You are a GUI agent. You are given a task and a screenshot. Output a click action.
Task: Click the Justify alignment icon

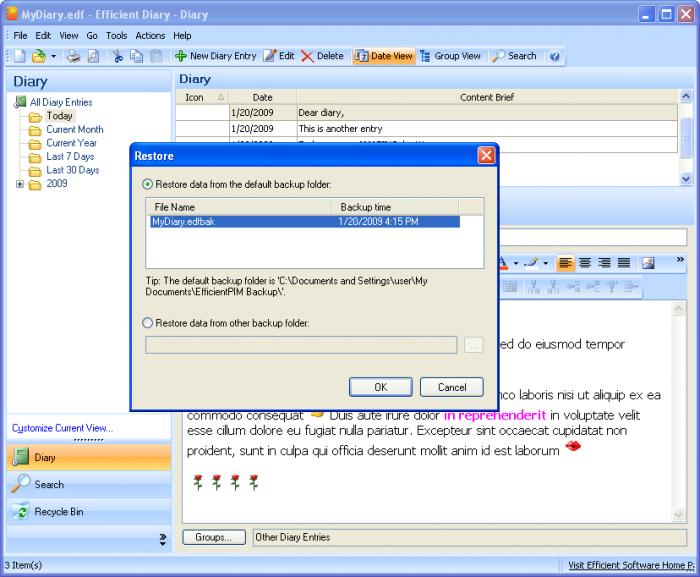point(624,263)
